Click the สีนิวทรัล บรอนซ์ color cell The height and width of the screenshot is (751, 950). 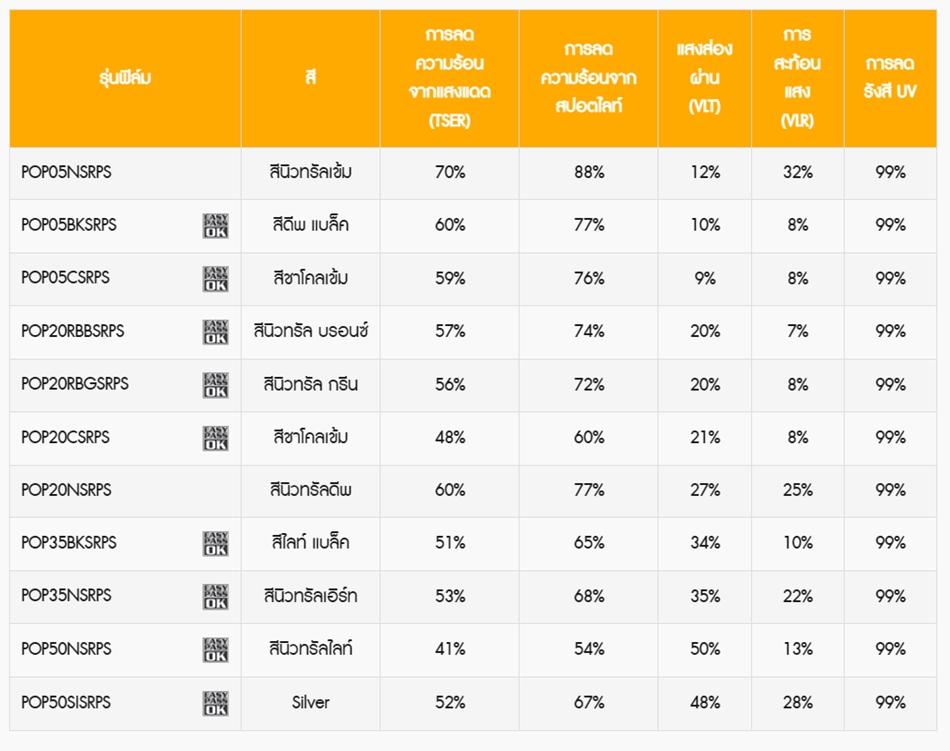pos(311,331)
